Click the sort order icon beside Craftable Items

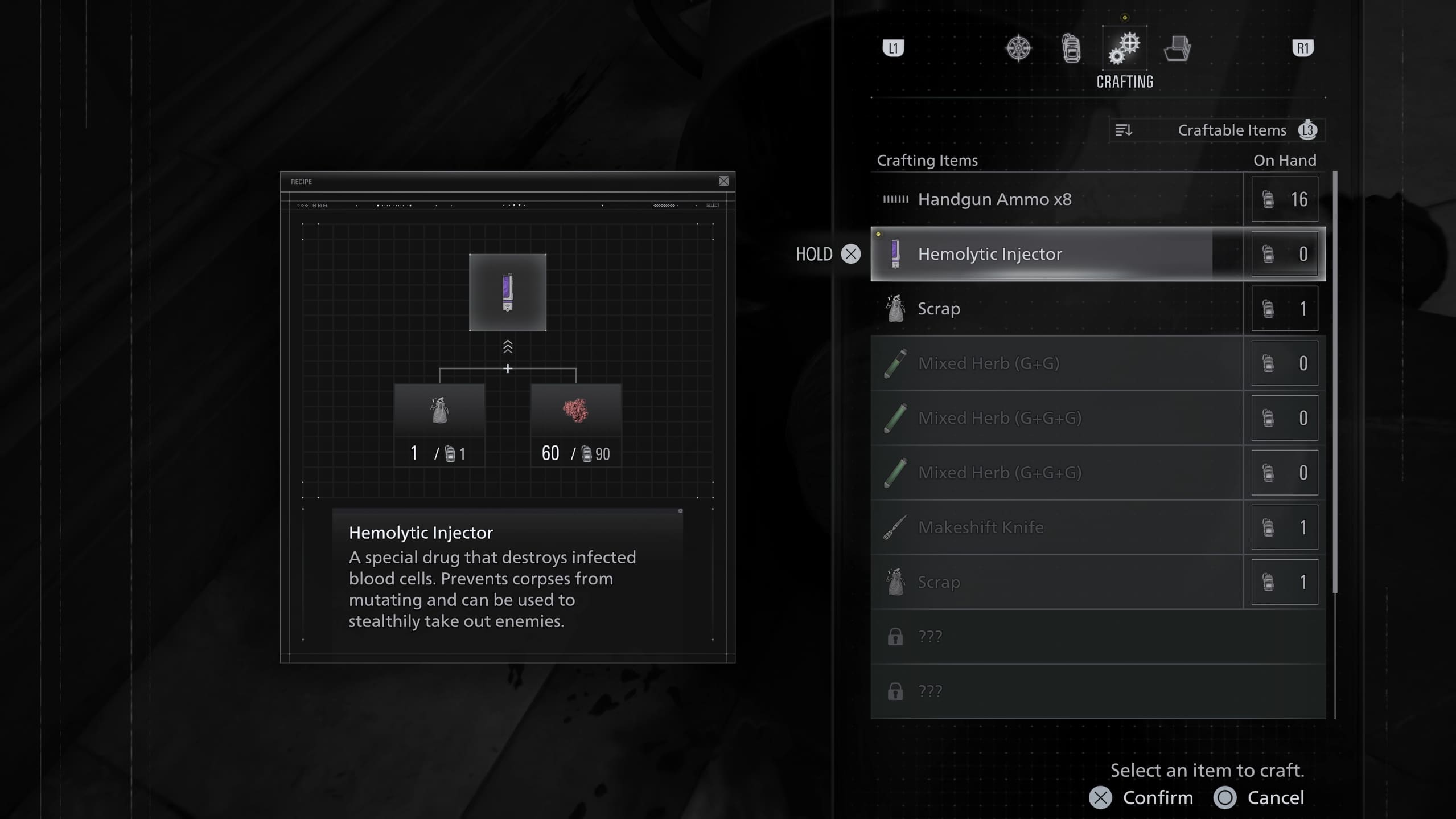[x=1124, y=130]
